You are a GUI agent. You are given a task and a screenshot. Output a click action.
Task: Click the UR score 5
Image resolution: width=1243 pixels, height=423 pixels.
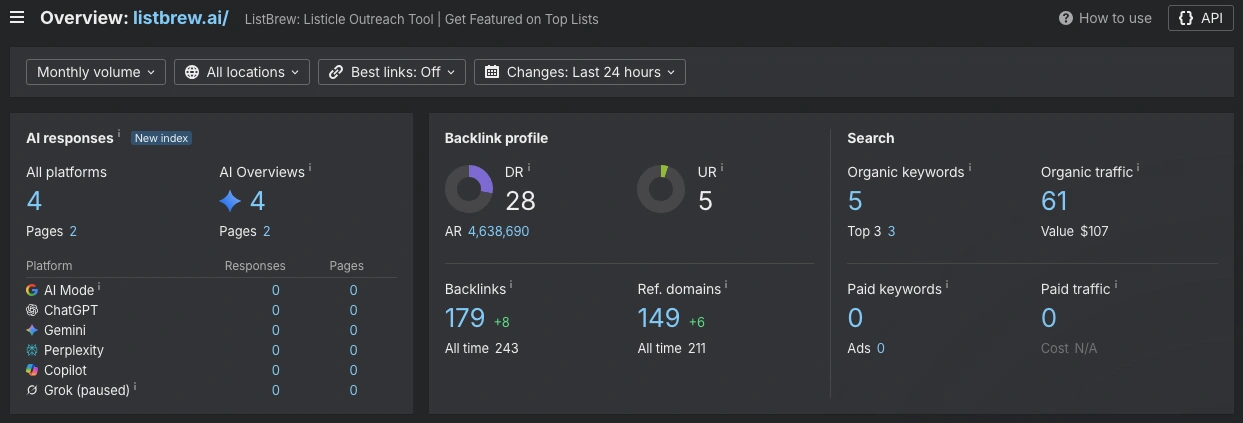[x=705, y=202]
